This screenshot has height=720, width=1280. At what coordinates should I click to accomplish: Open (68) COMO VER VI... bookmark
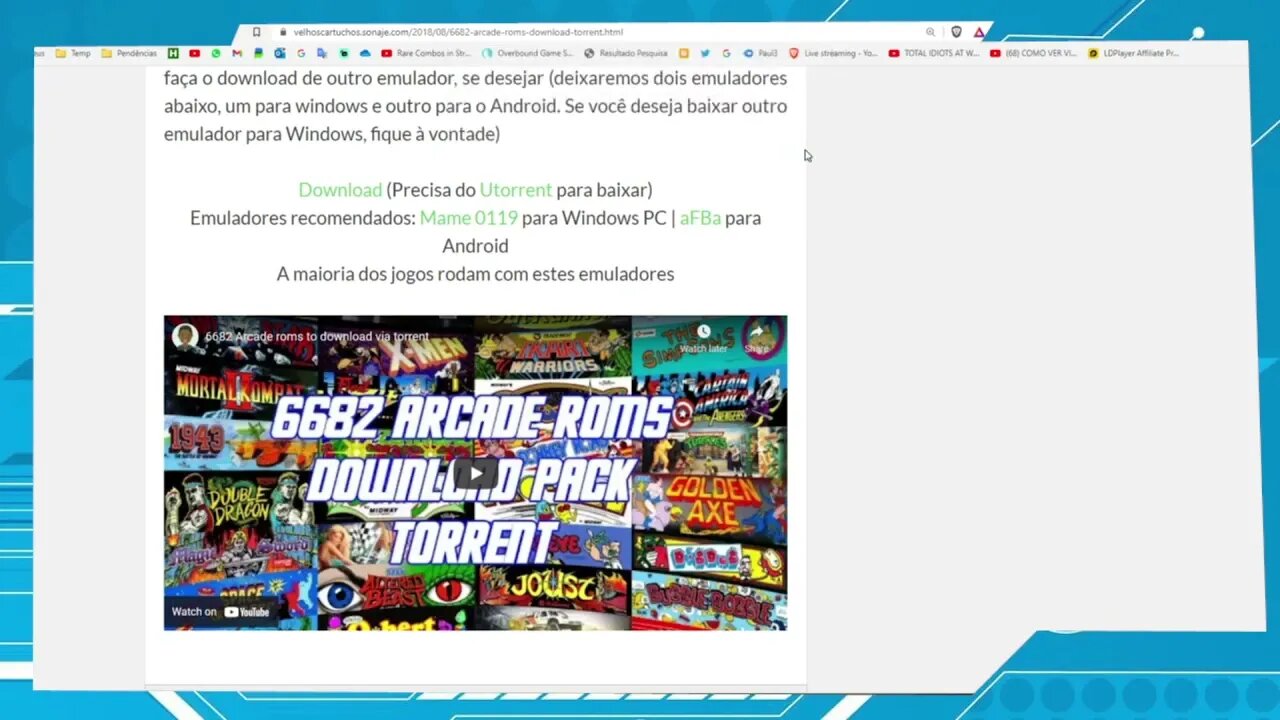click(x=1033, y=53)
